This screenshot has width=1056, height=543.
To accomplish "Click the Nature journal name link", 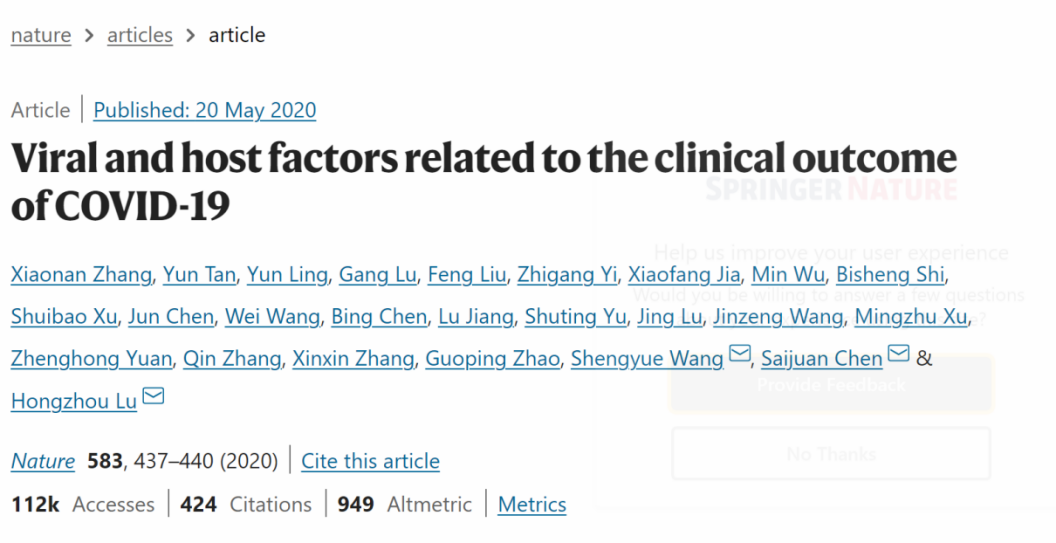I will point(43,461).
